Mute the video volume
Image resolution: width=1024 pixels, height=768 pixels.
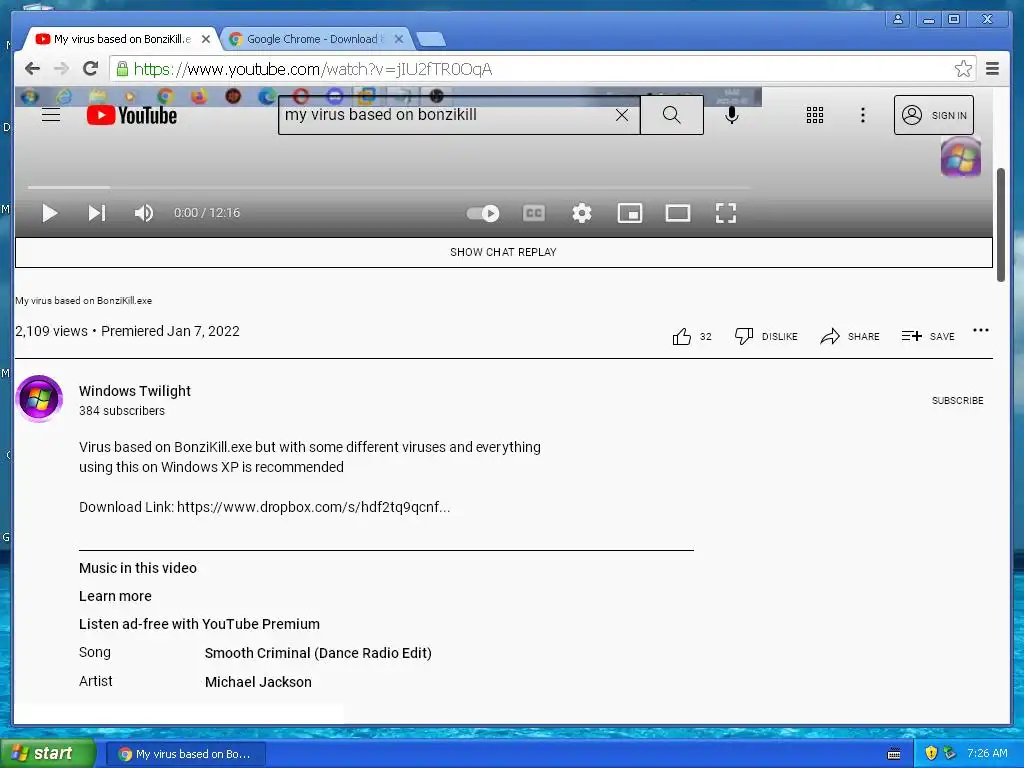click(143, 213)
